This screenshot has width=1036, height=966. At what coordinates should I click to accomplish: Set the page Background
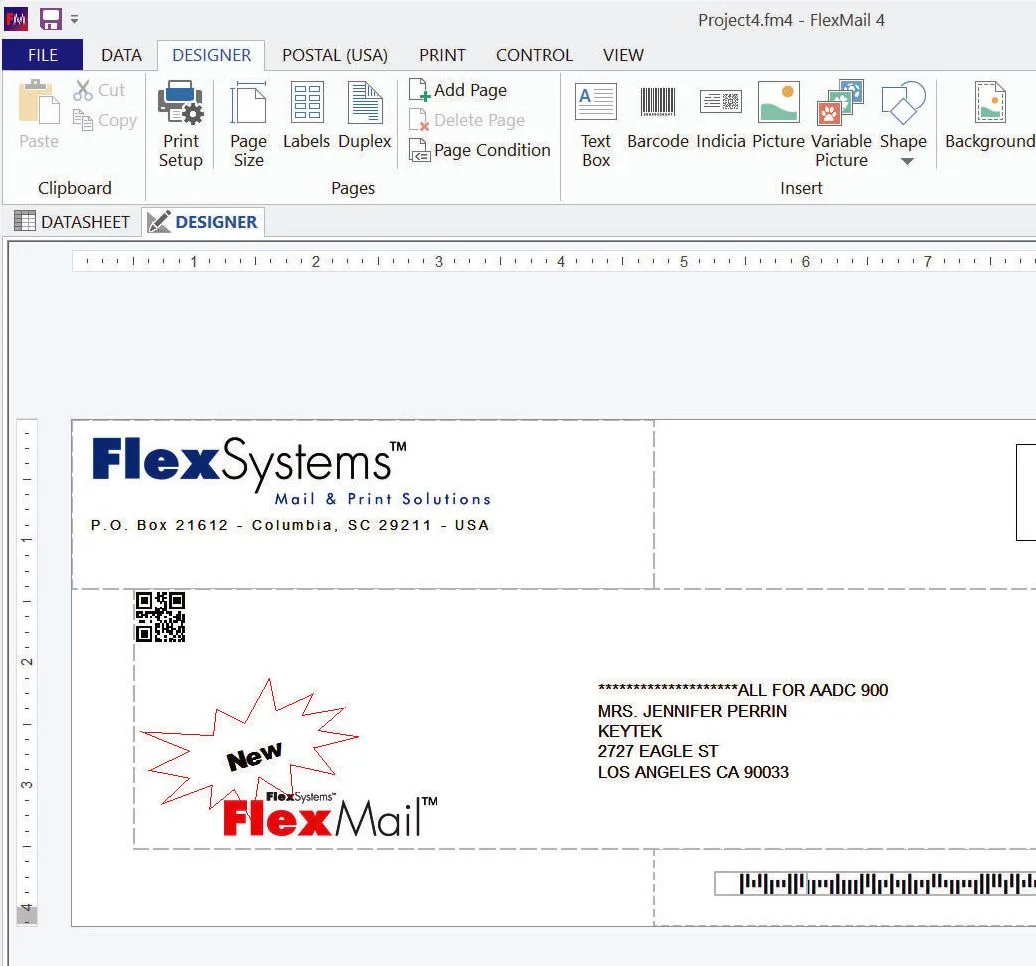(x=990, y=115)
